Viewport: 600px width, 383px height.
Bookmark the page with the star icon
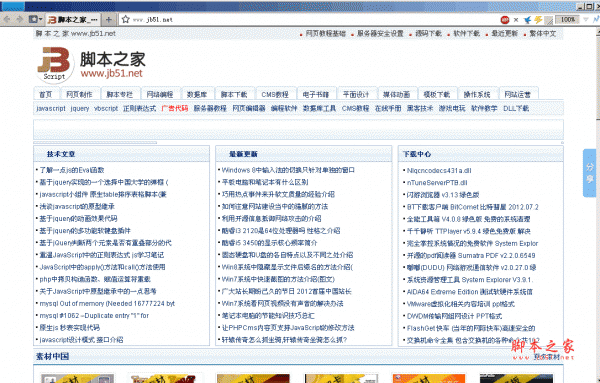pyautogui.click(x=126, y=19)
